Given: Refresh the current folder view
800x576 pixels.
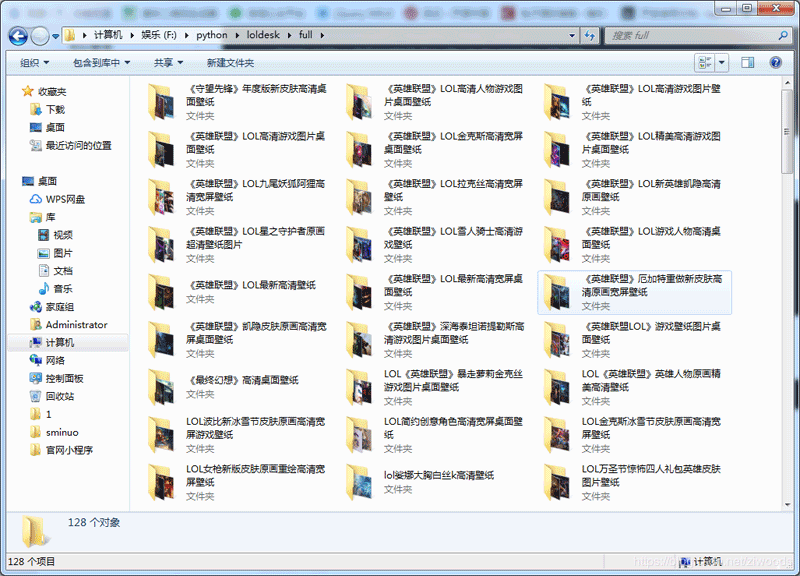Looking at the screenshot, I should click(x=590, y=35).
